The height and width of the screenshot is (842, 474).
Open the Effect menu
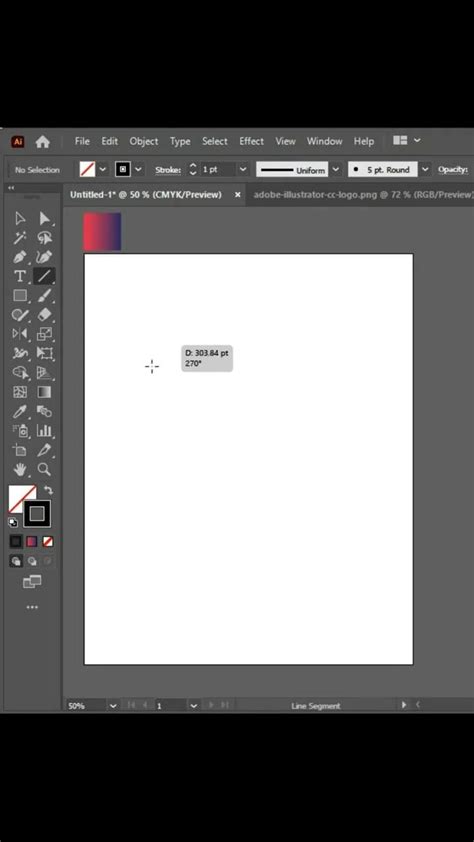[251, 141]
